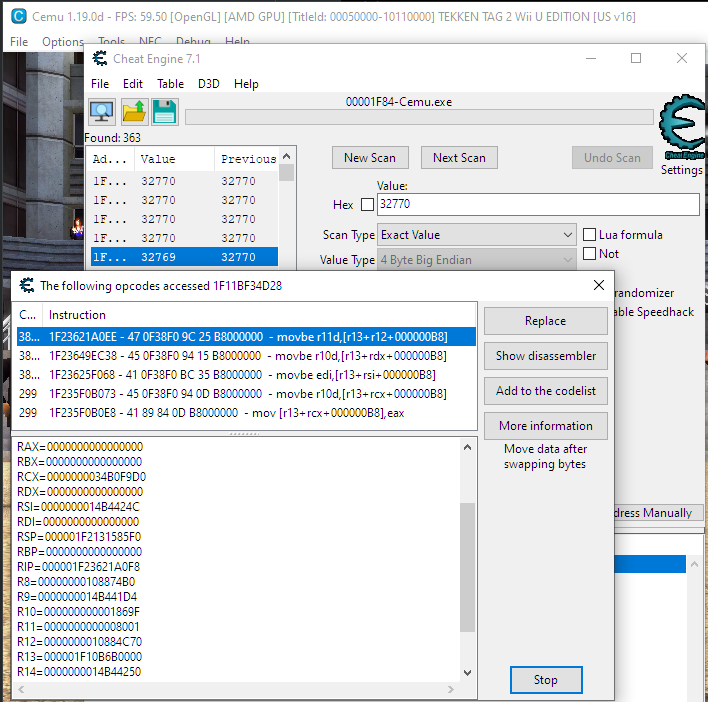Click the New Scan button
Viewport: 708px width, 702px height.
[370, 158]
